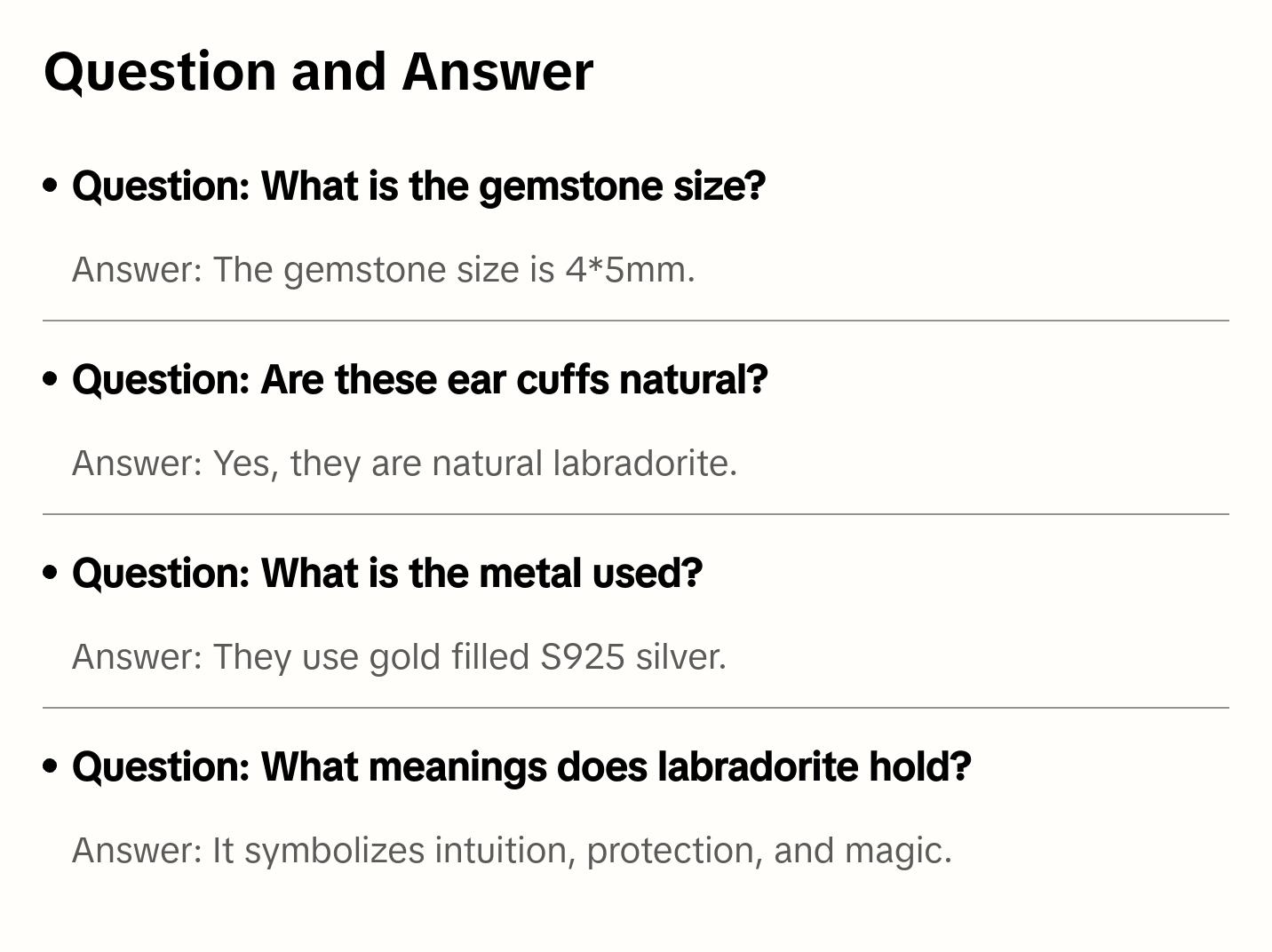Image resolution: width=1272 pixels, height=952 pixels.
Task: Click the bullet beside the metal used question
Action: 51,573
